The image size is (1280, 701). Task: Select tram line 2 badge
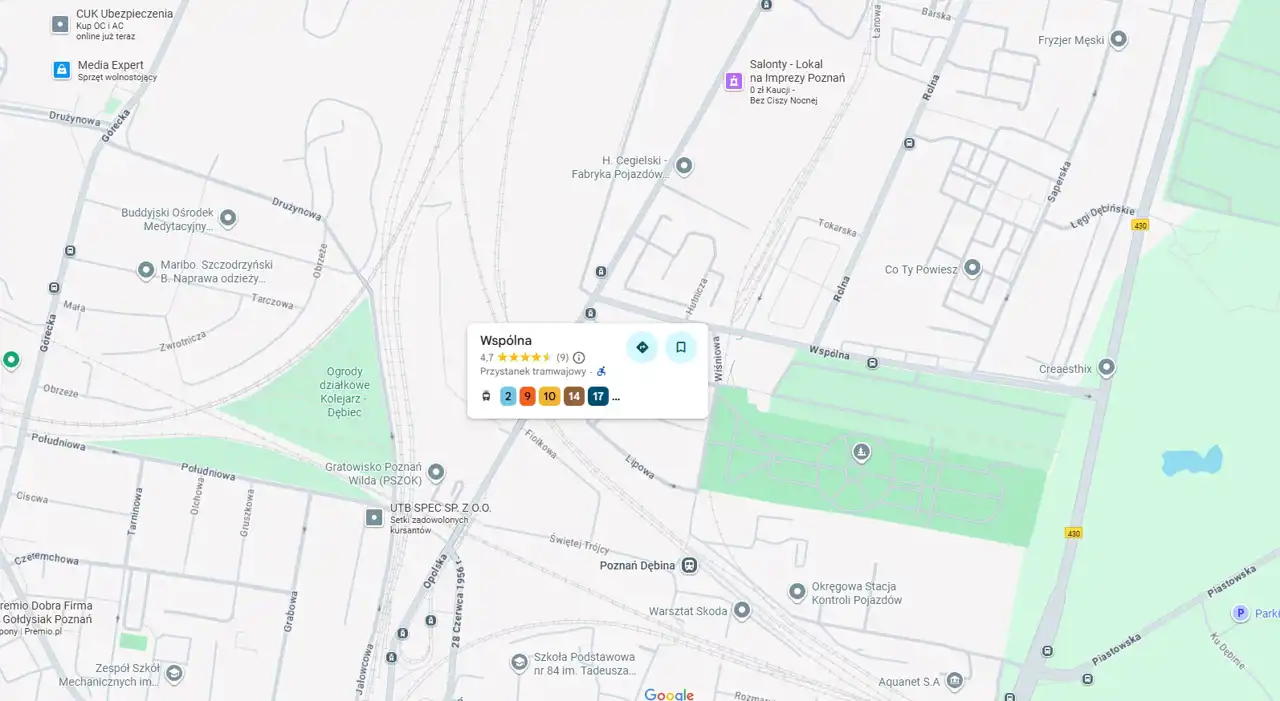click(508, 396)
